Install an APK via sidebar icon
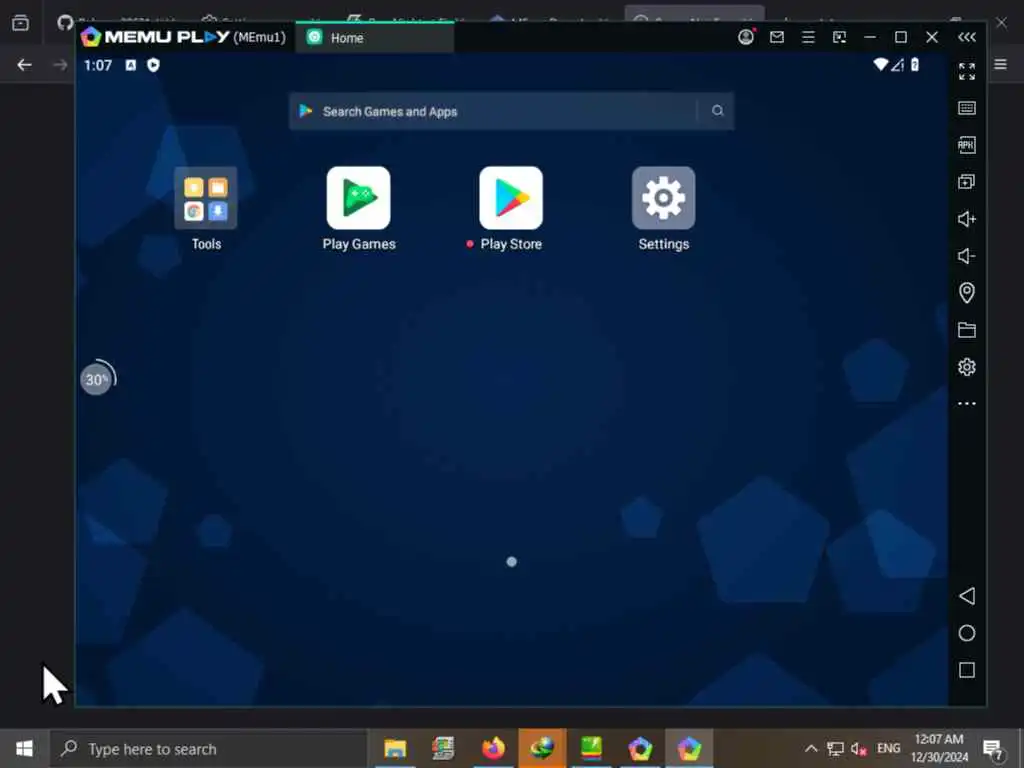 (x=967, y=145)
